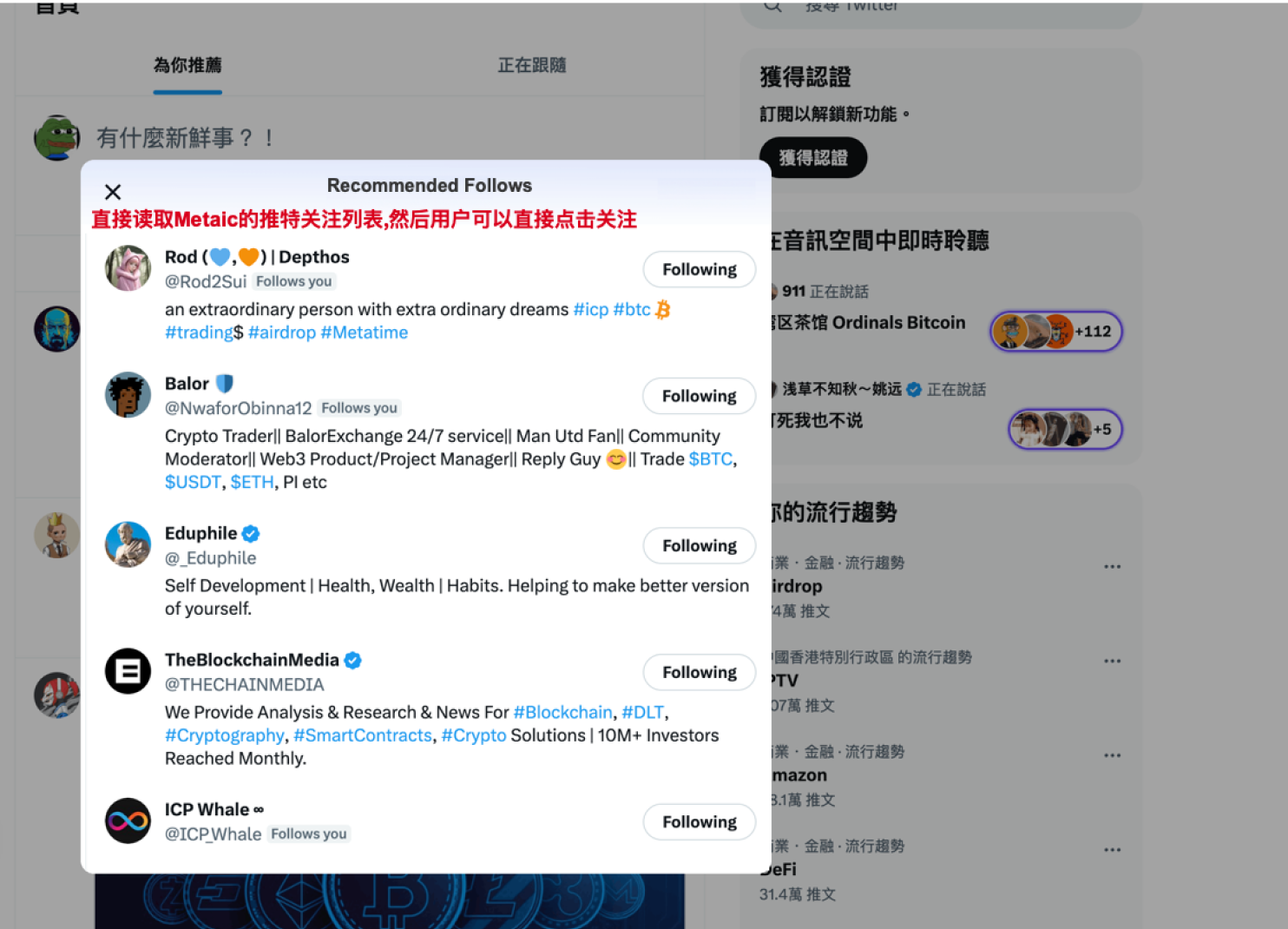Open more options for the TV trend
This screenshot has height=929, width=1288.
pos(1113,662)
